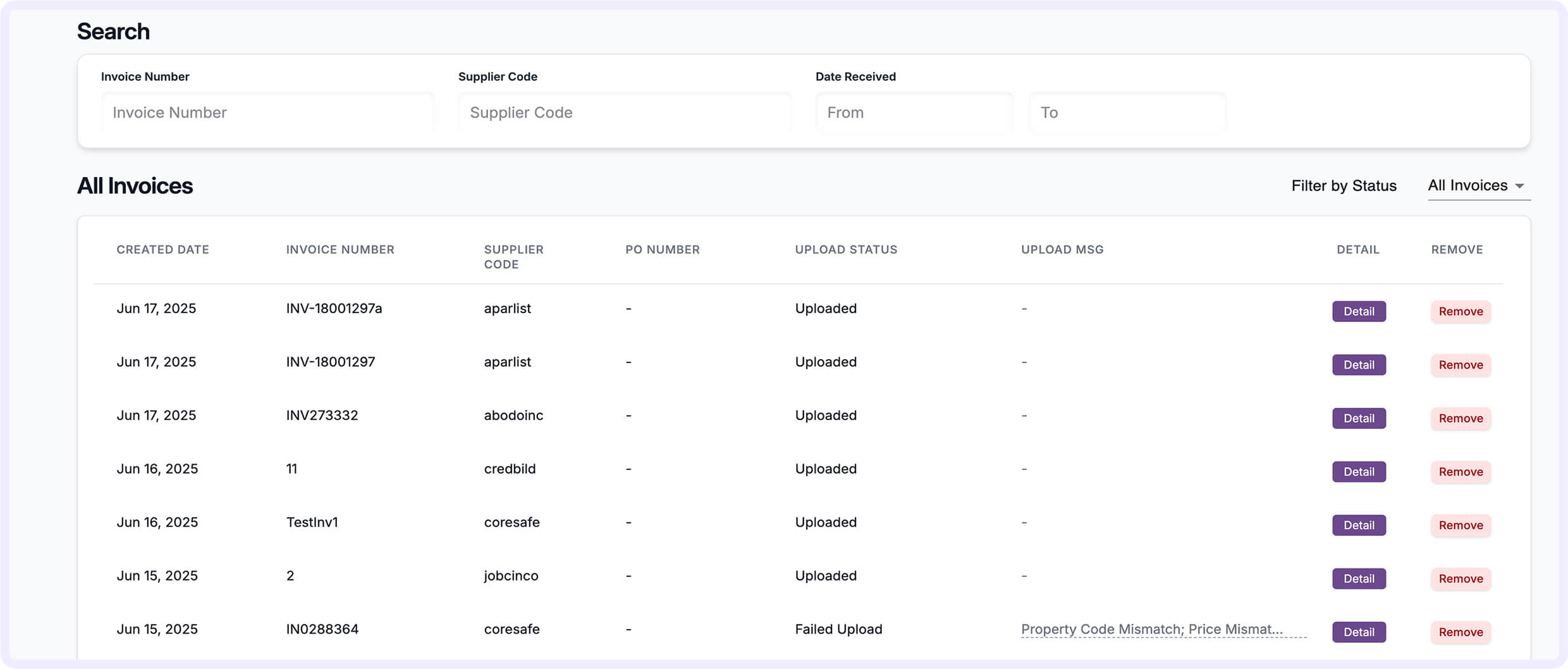
Task: Open Detail for jobcinco invoice 2
Action: click(x=1359, y=579)
